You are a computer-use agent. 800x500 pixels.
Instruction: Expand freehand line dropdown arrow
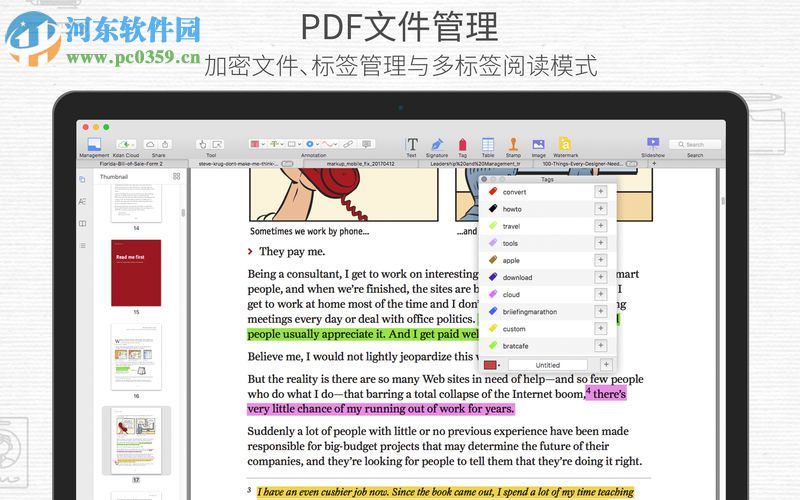coord(337,144)
